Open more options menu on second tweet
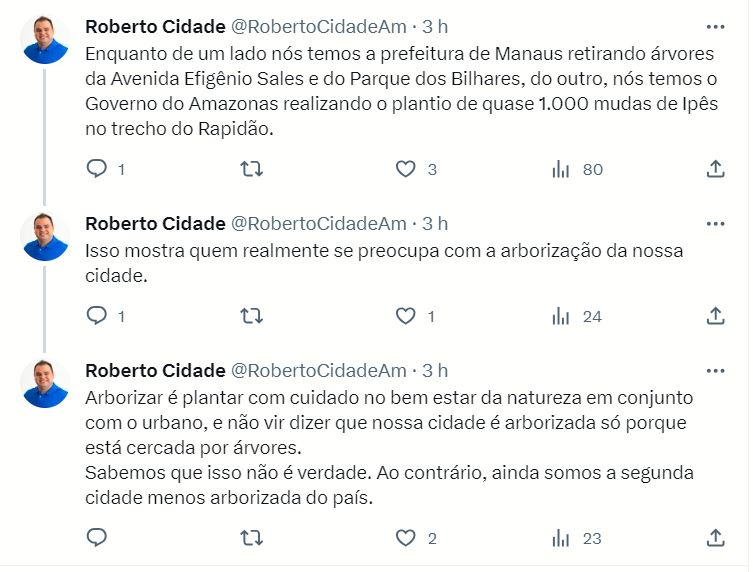This screenshot has height=572, width=753. tap(715, 223)
